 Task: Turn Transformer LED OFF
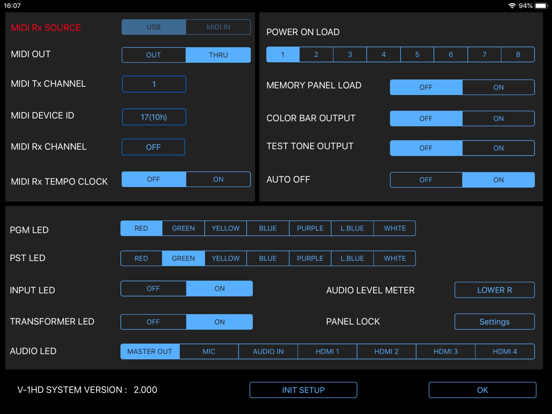(x=153, y=322)
